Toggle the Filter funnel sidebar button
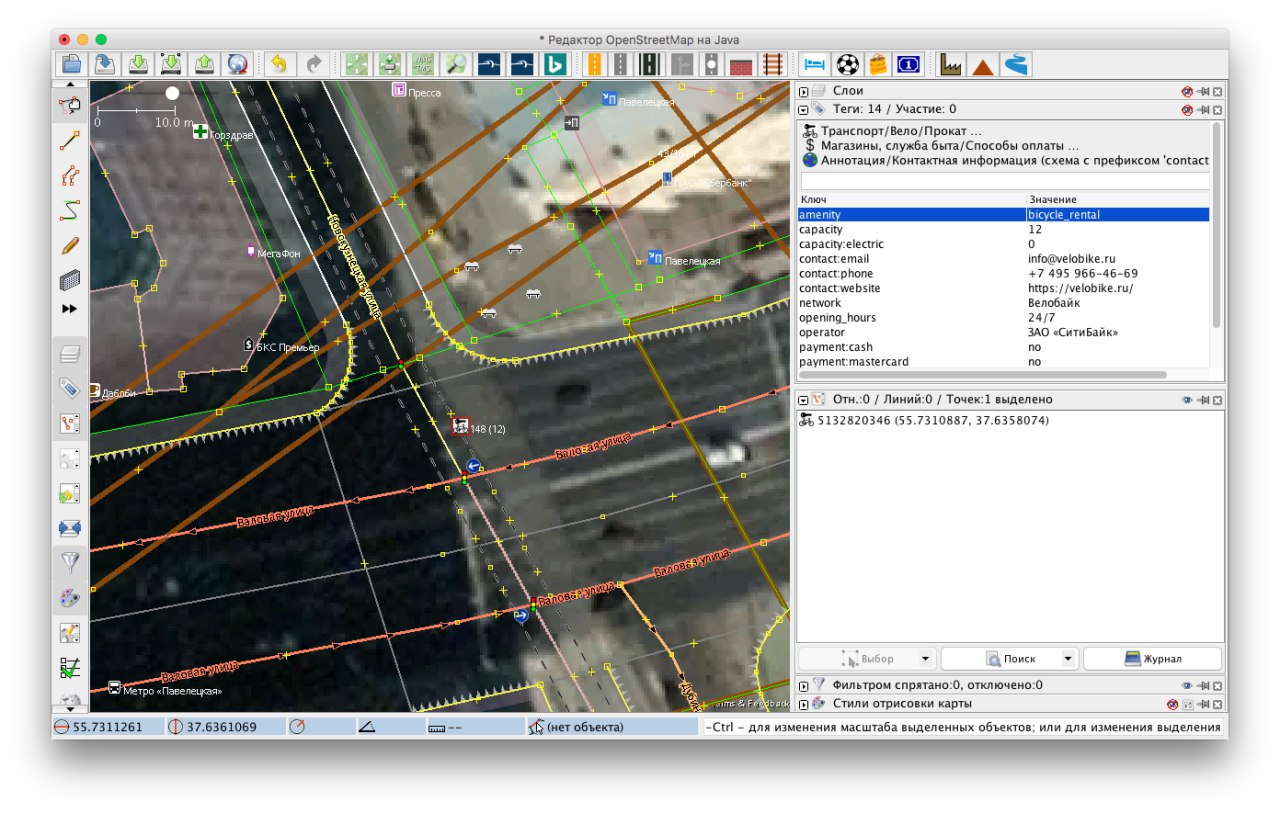This screenshot has width=1280, height=813. point(70,563)
